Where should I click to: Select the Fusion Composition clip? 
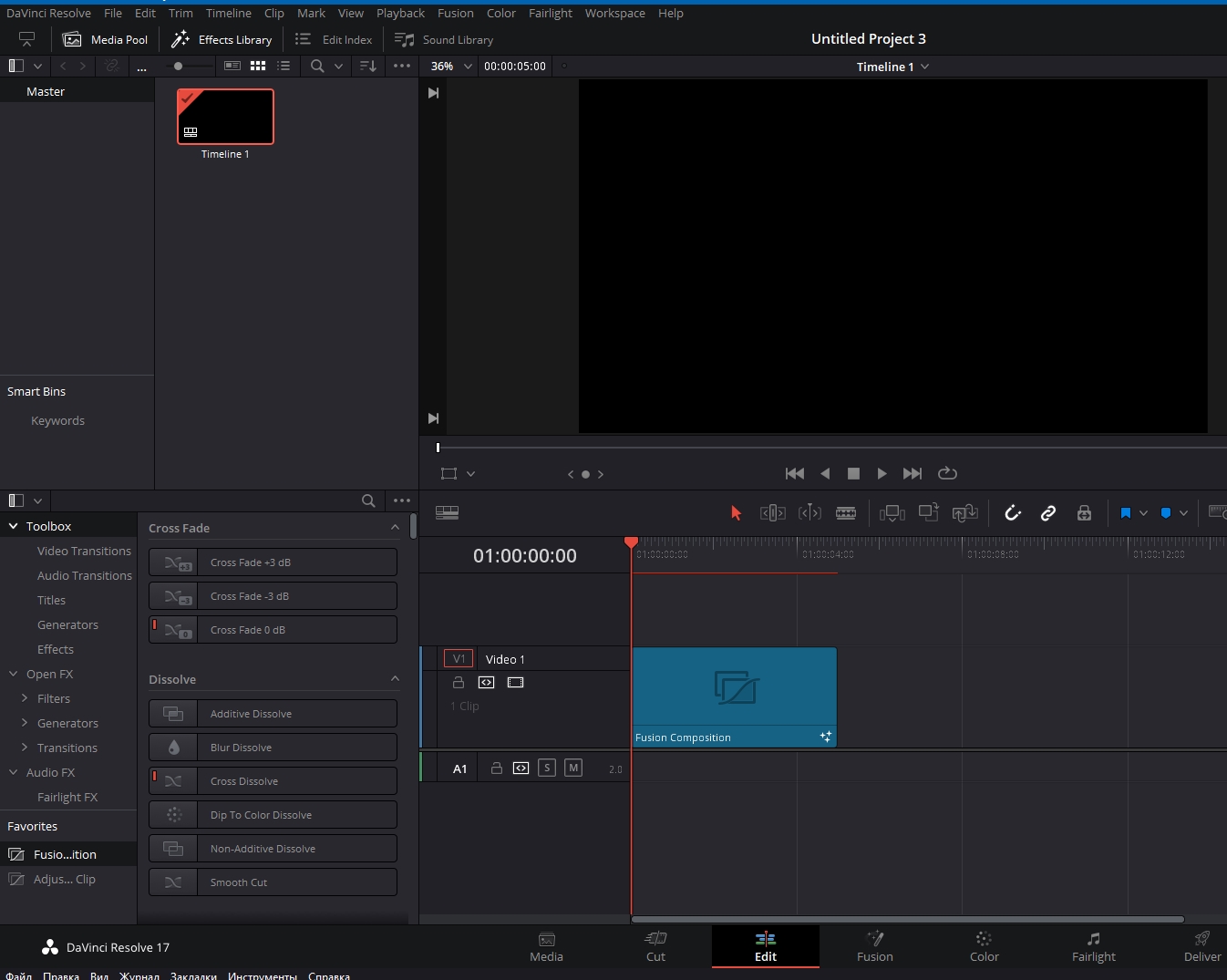point(735,697)
